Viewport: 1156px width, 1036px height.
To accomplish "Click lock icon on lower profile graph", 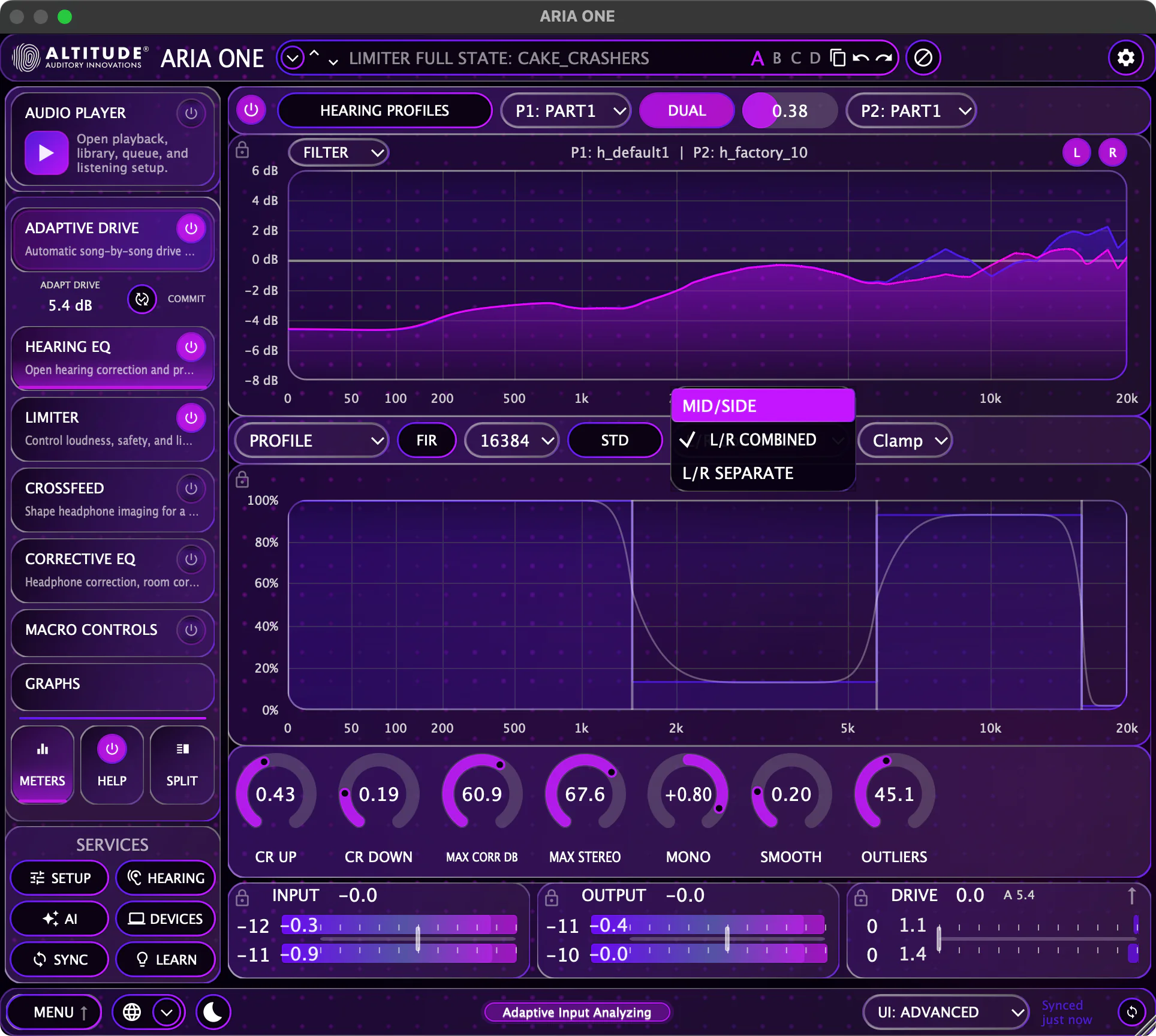I will [x=242, y=480].
